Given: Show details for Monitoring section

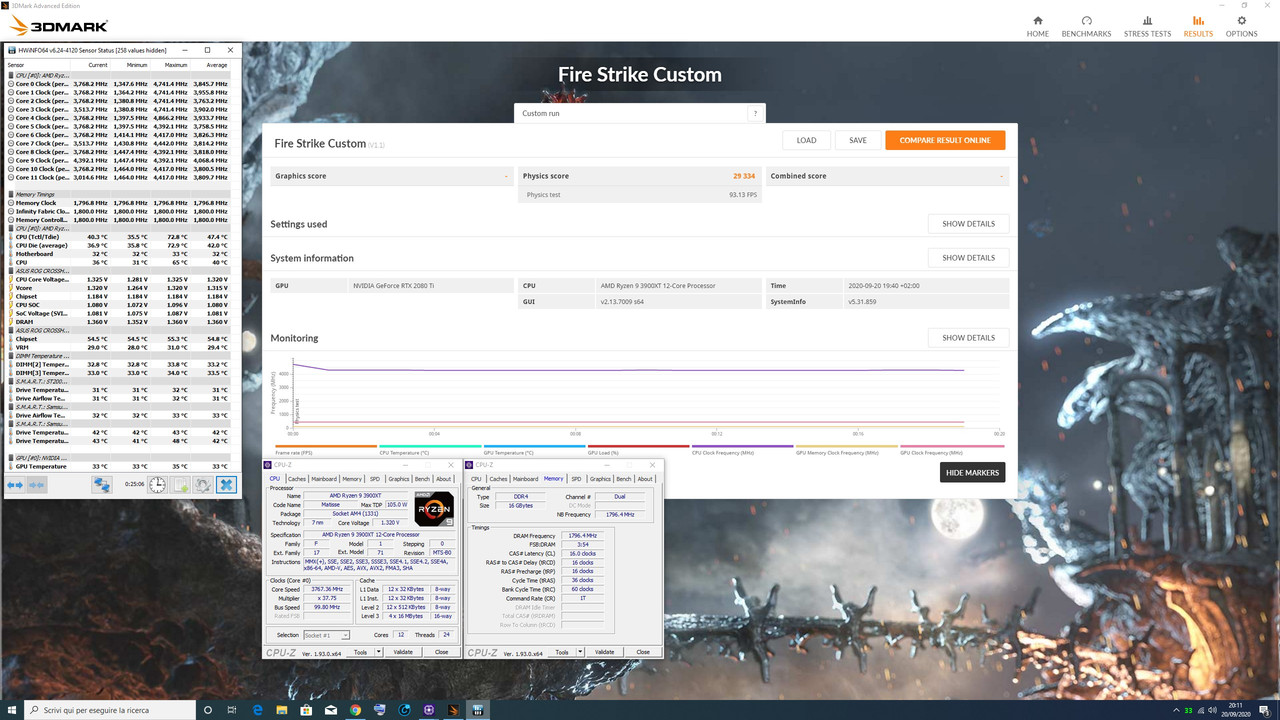Looking at the screenshot, I should [x=968, y=338].
